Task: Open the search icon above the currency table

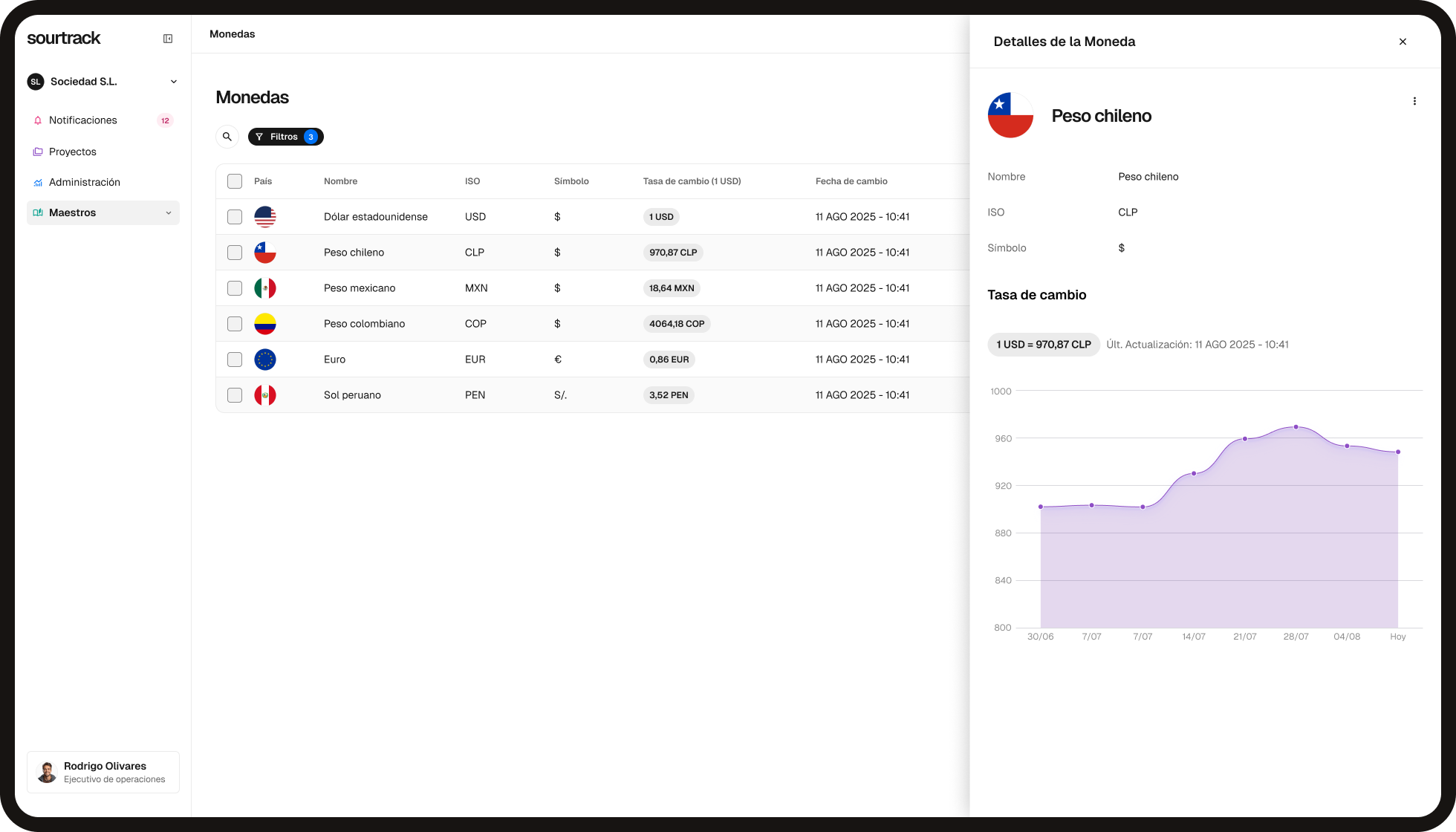Action: [227, 137]
